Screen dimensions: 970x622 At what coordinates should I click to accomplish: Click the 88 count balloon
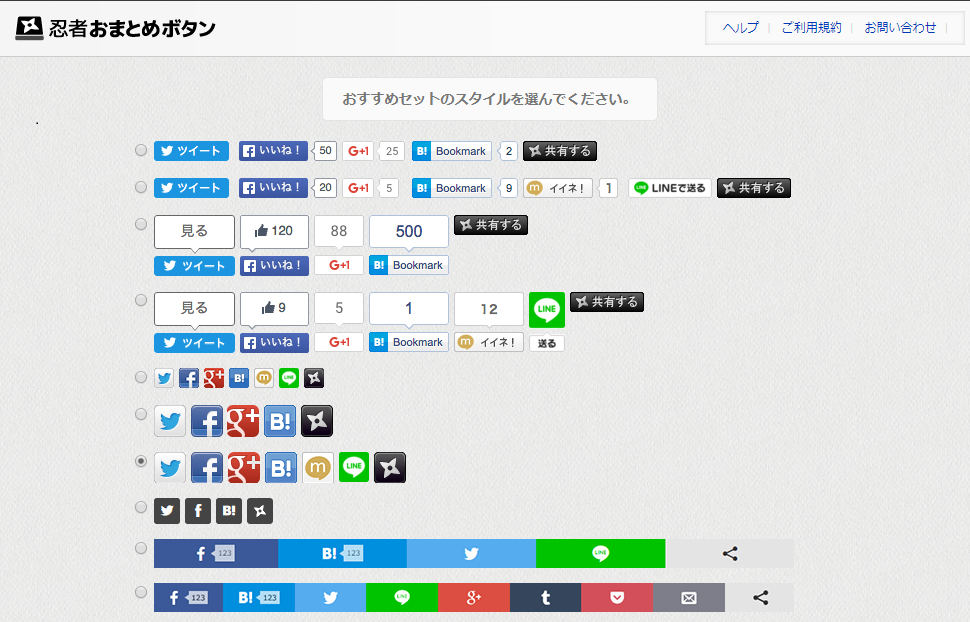(x=339, y=232)
